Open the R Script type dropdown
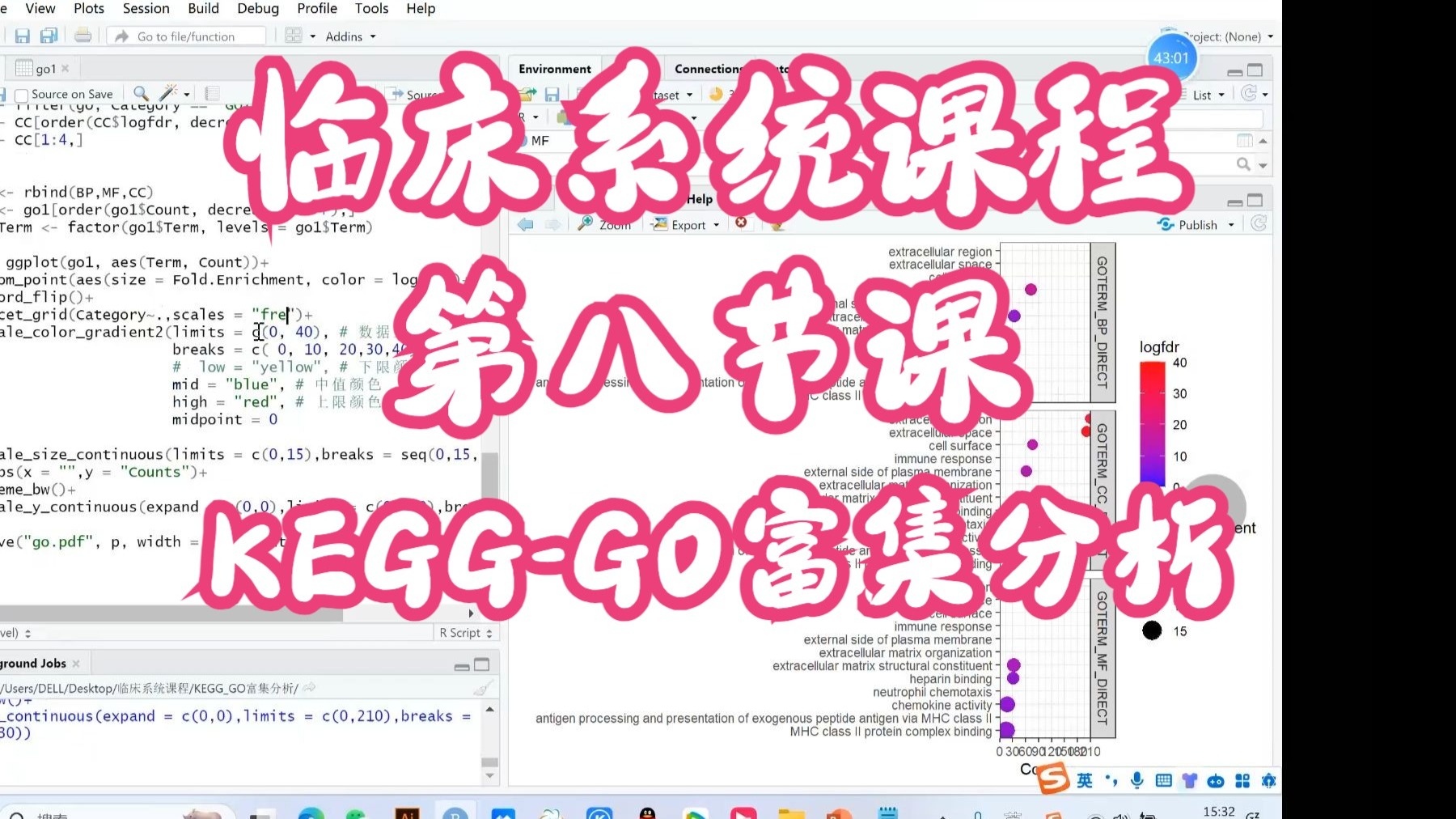Screen dimensions: 1456x819 [x=465, y=632]
